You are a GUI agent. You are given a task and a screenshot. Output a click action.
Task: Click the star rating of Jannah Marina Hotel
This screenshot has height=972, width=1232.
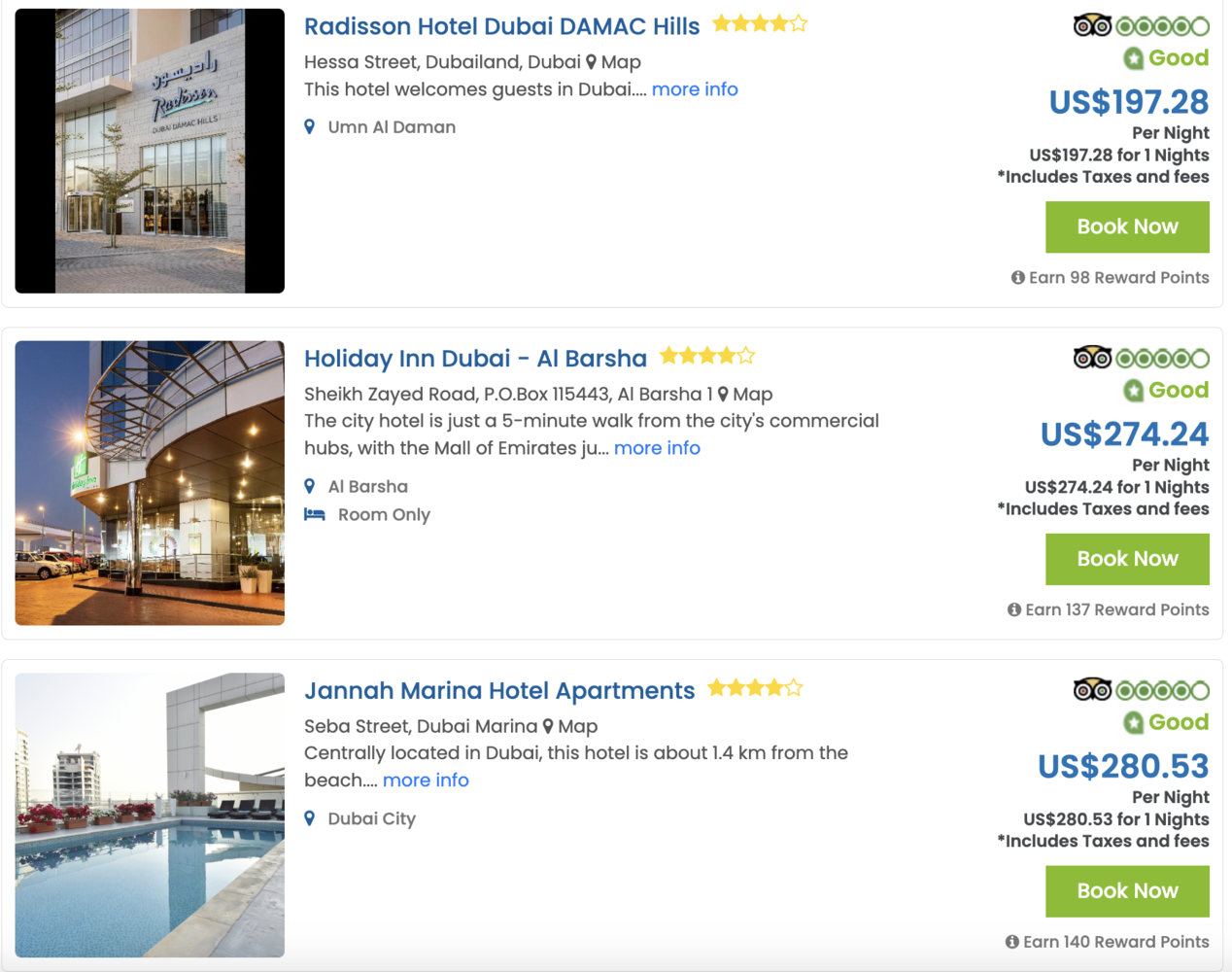(x=755, y=689)
